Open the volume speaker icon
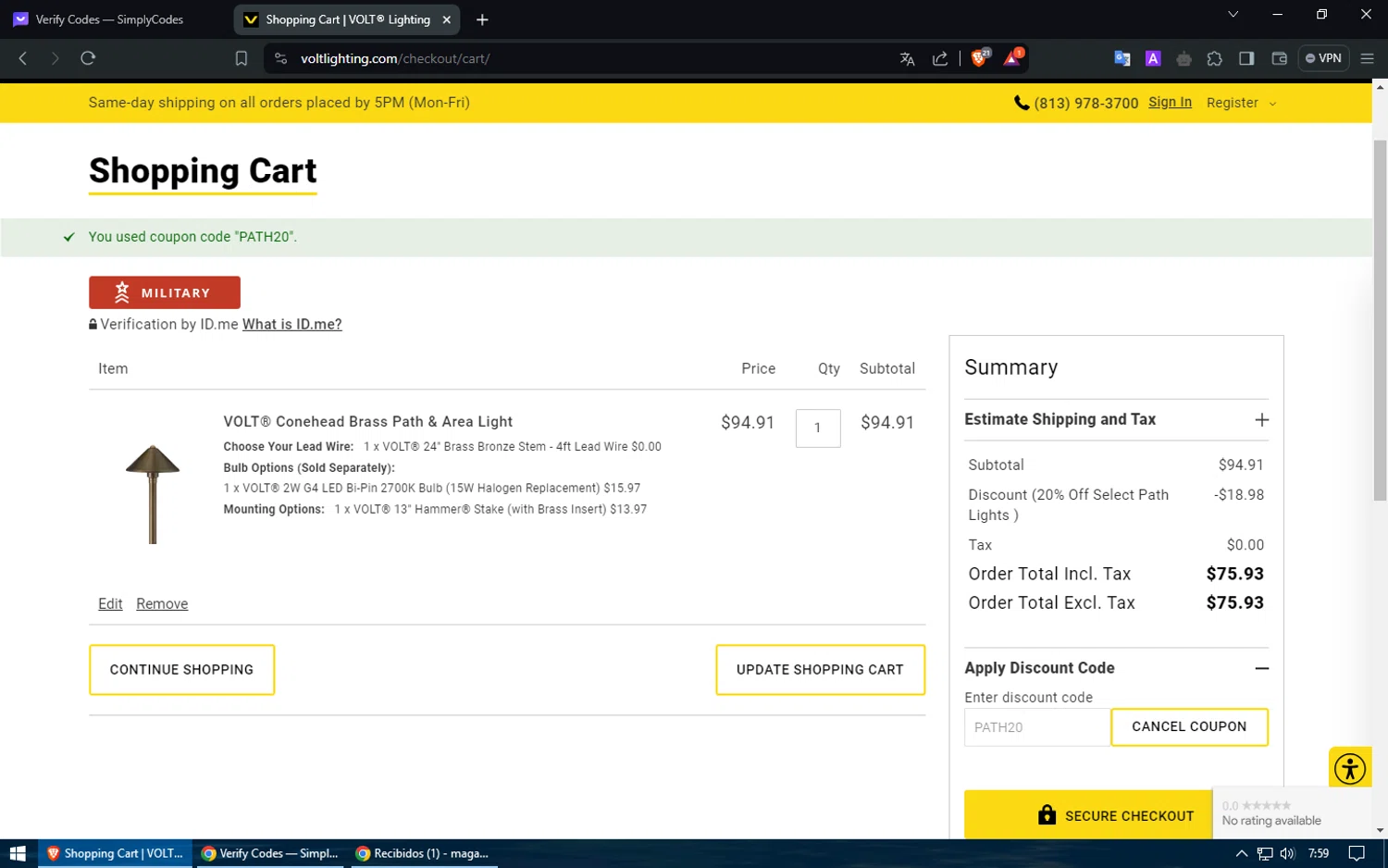 click(x=1287, y=853)
